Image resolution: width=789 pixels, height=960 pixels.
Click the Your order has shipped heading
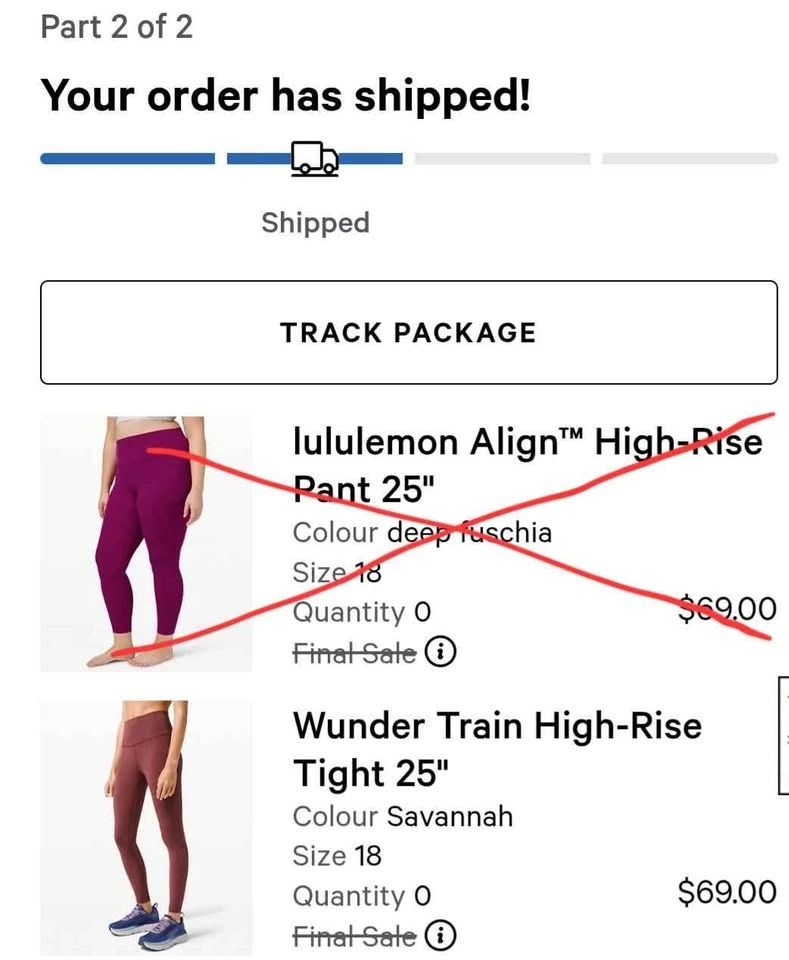pos(285,97)
